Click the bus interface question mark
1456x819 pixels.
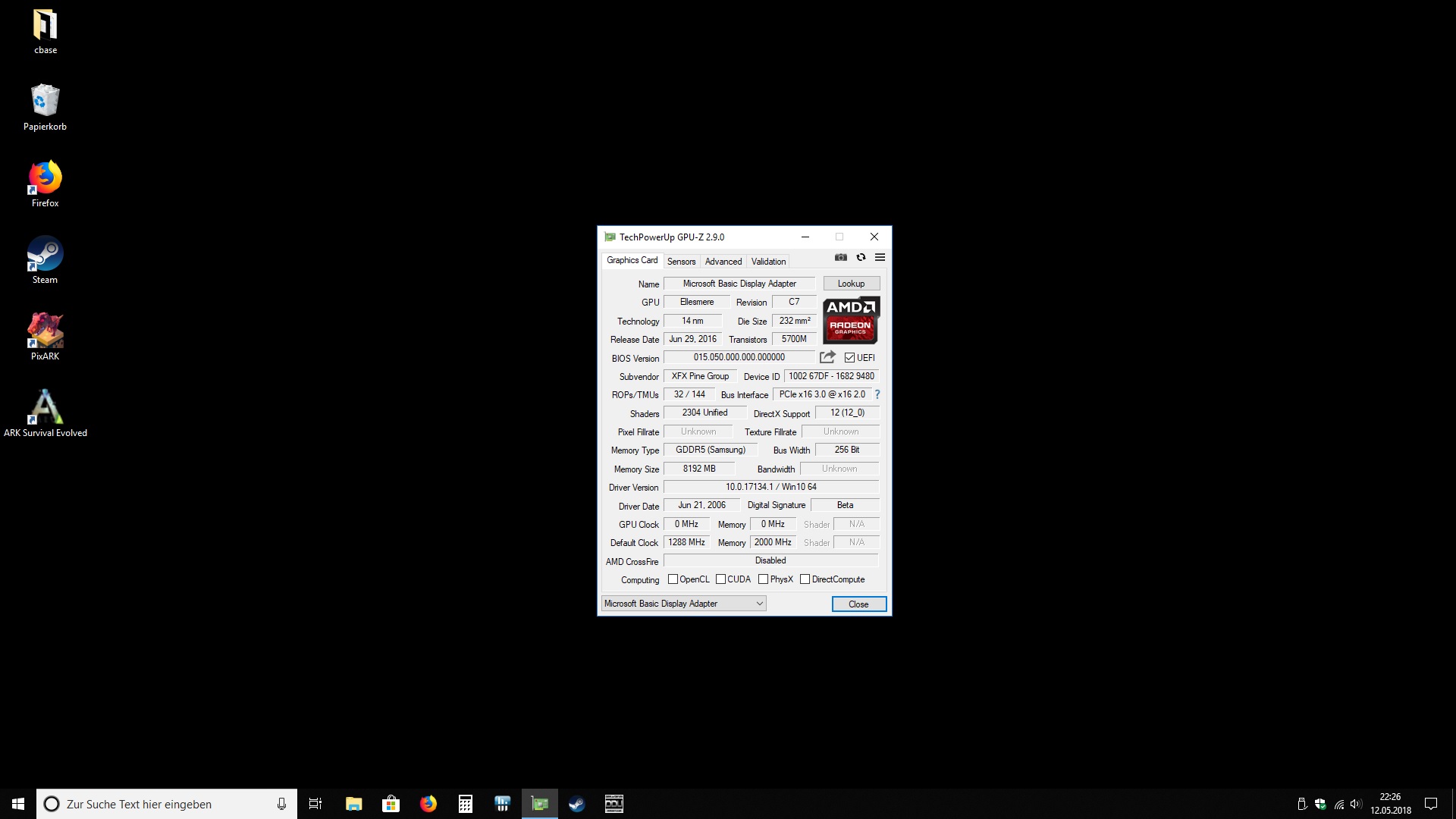click(877, 394)
